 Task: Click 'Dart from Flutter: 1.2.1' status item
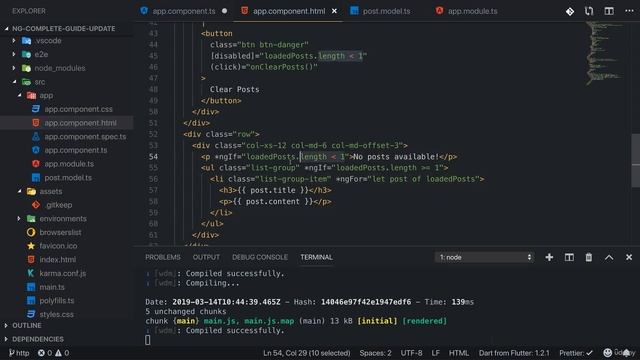point(514,353)
